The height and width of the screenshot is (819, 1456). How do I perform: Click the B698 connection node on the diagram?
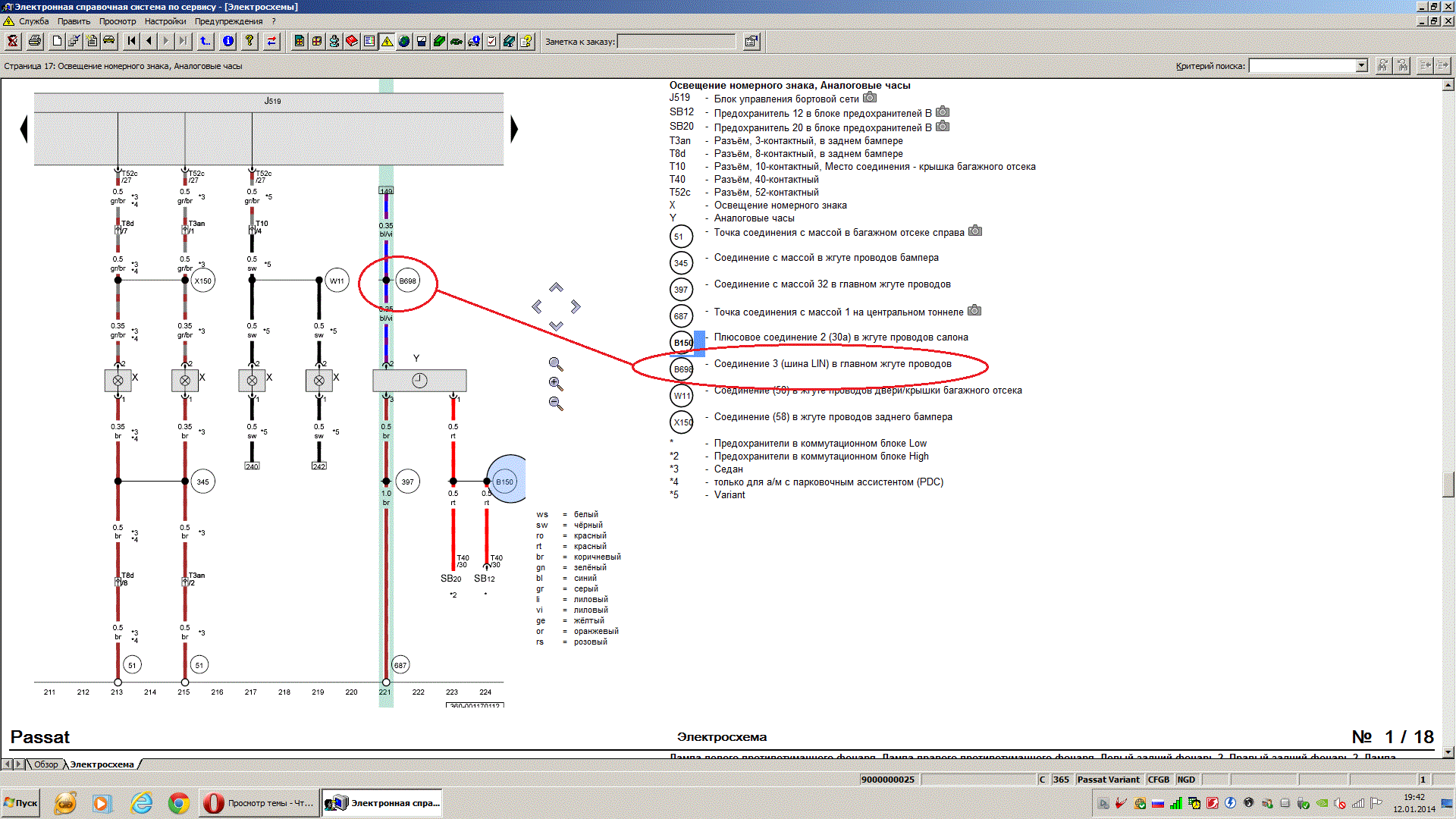(407, 281)
